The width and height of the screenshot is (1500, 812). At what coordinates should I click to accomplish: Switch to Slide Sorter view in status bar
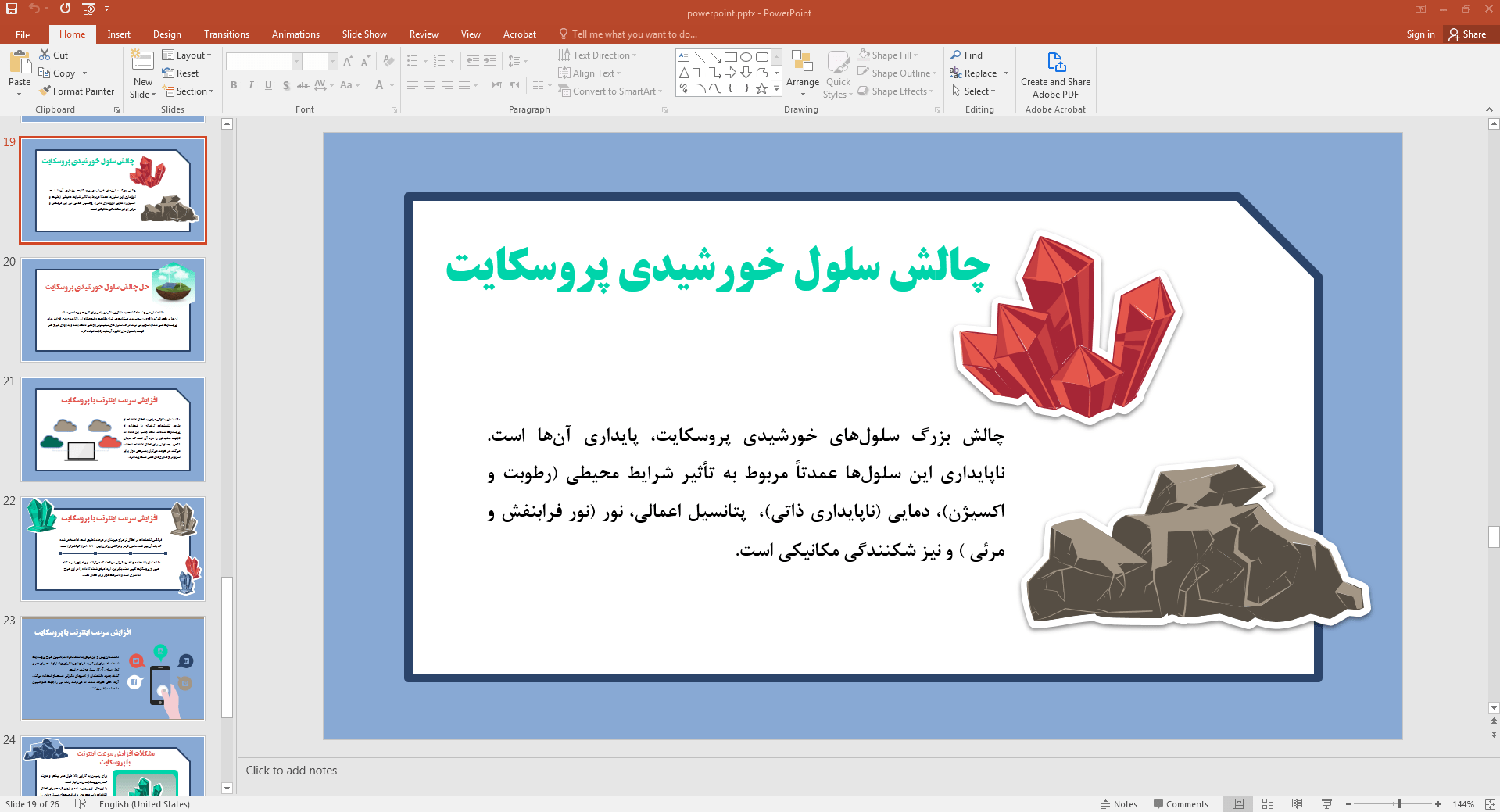(1268, 803)
